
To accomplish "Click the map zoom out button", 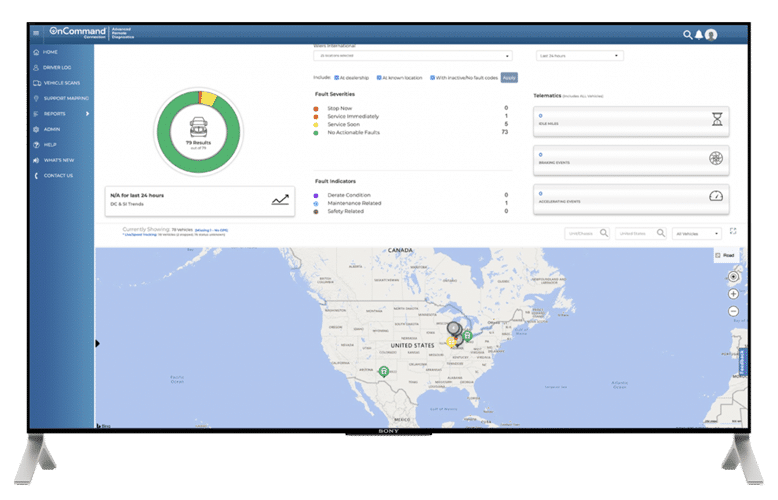I will coord(733,311).
